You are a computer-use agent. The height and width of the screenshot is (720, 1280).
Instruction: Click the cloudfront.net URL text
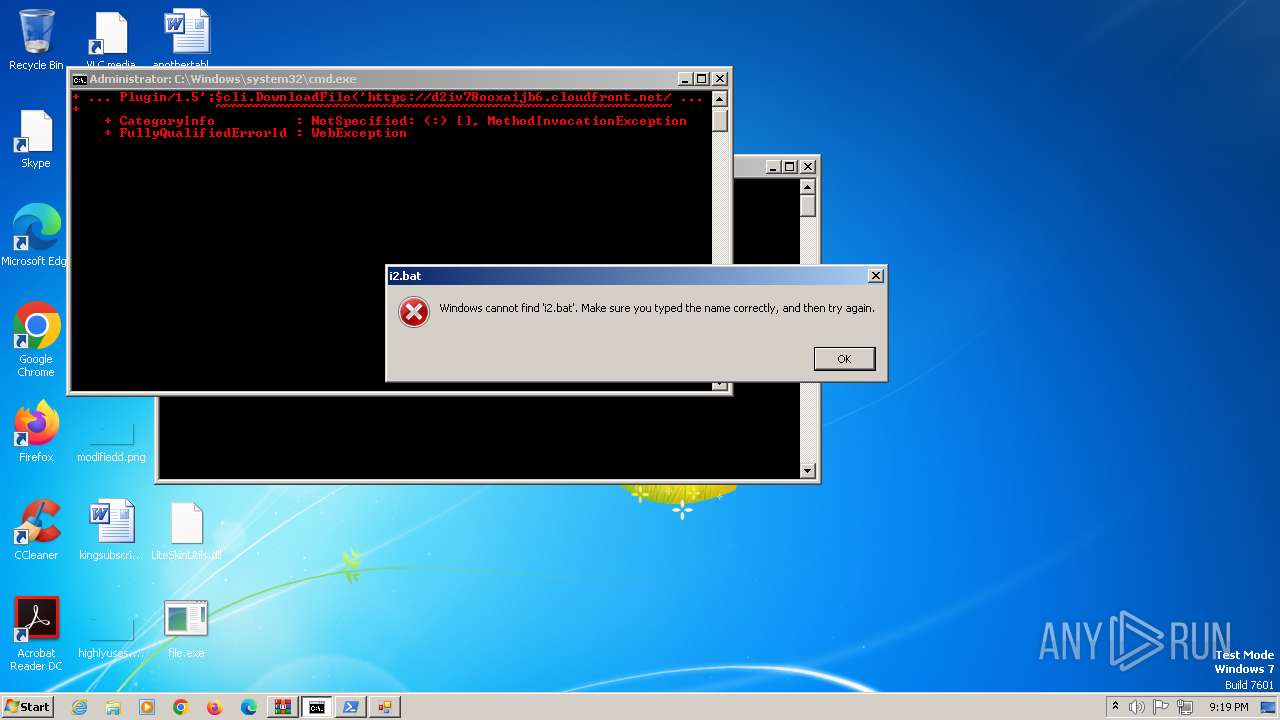[x=520, y=98]
